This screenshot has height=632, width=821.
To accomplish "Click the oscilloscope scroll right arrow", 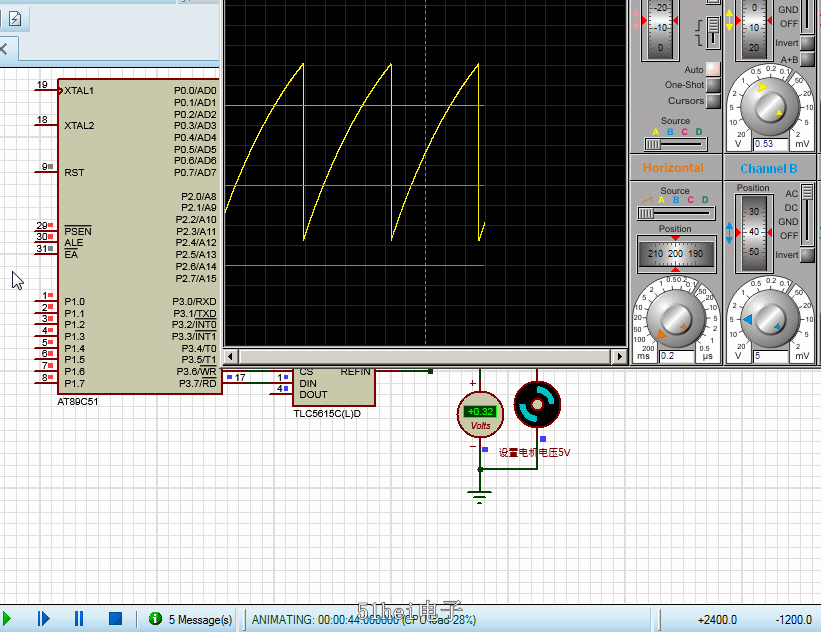I will tap(620, 357).
